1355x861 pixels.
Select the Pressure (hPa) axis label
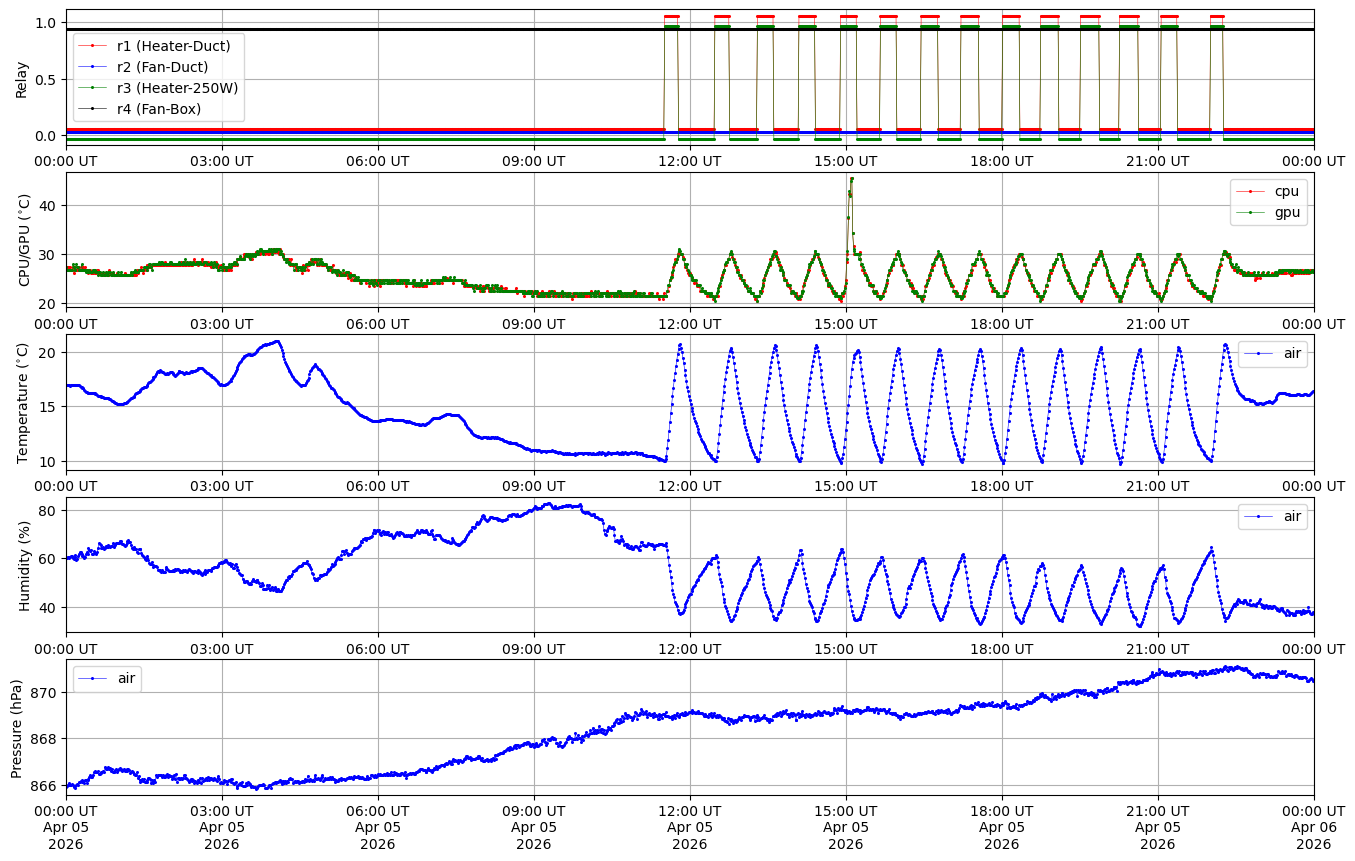pos(17,728)
